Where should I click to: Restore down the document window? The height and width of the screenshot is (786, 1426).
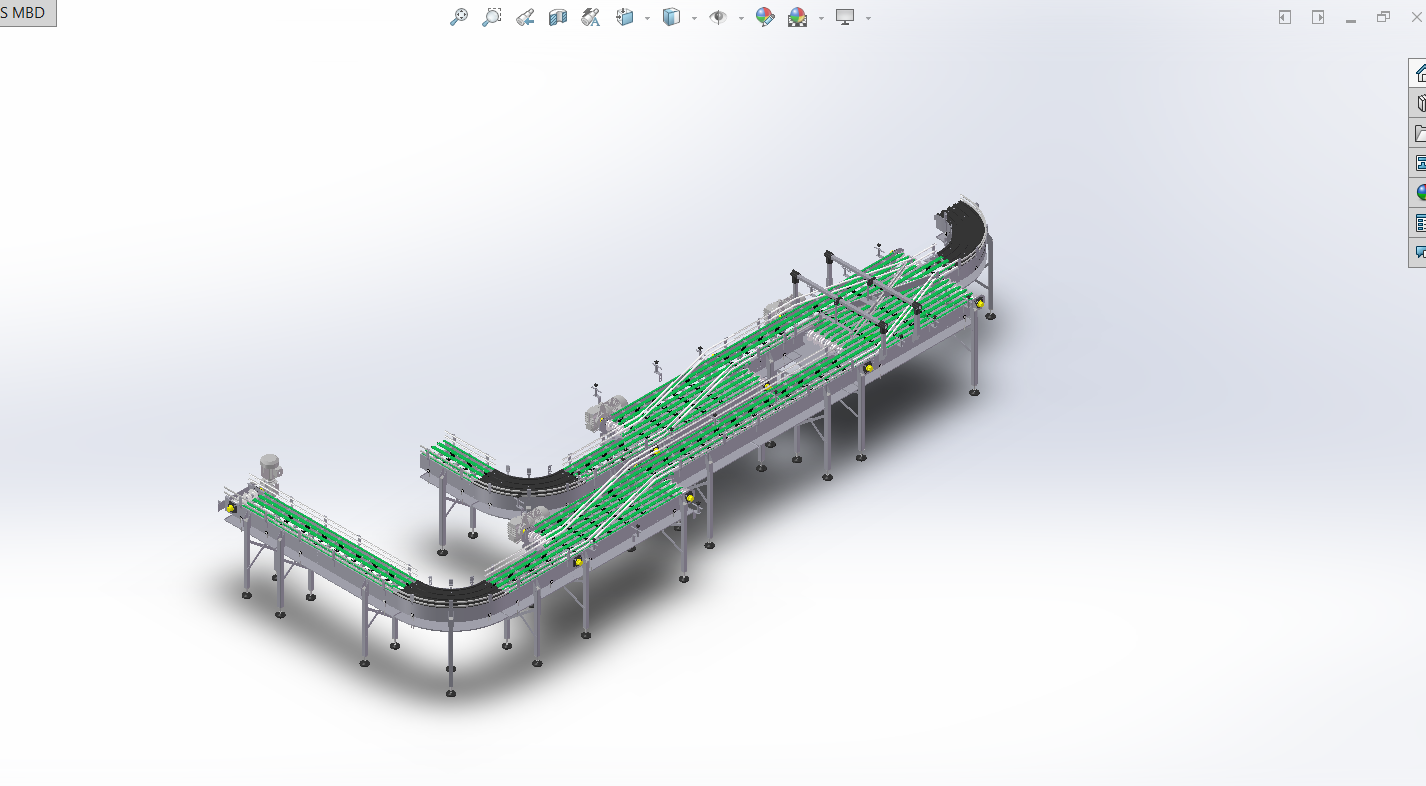1384,17
